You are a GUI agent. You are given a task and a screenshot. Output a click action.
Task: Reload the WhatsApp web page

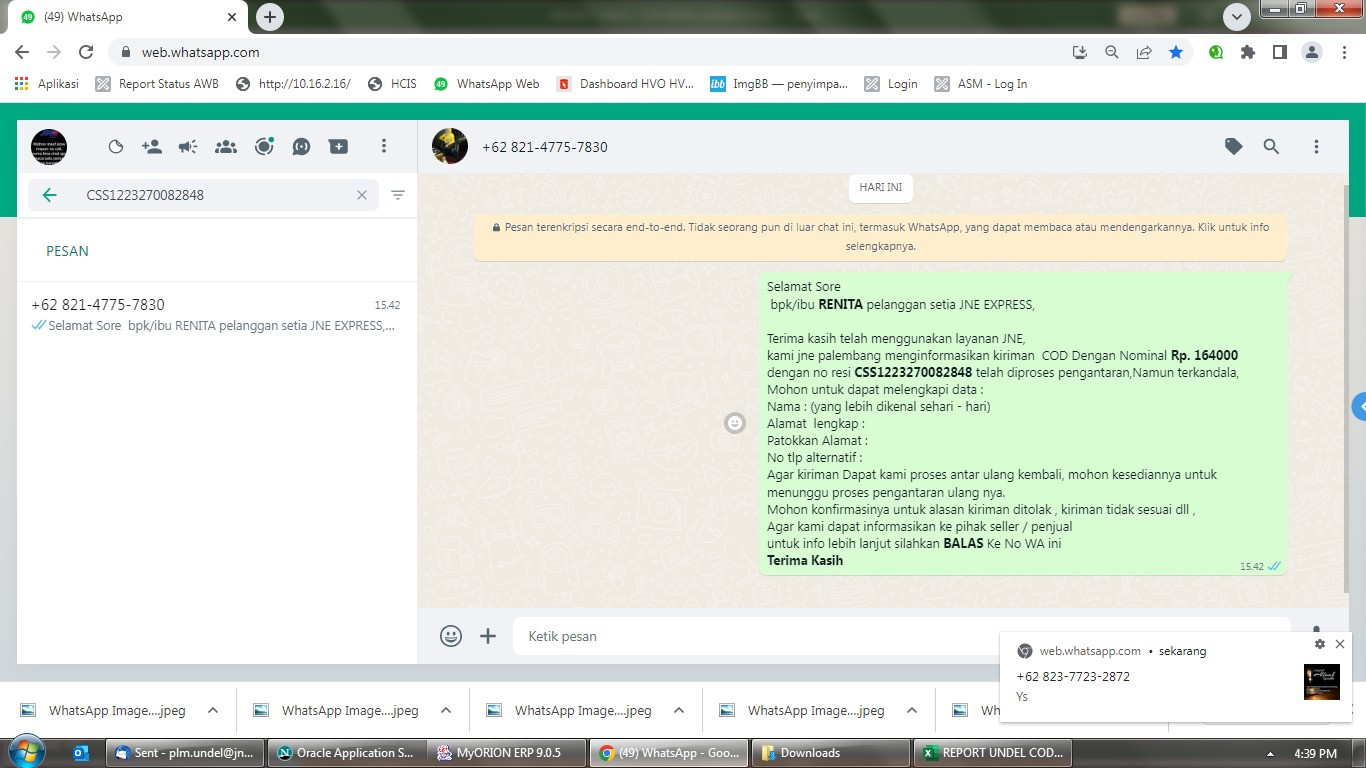click(86, 52)
